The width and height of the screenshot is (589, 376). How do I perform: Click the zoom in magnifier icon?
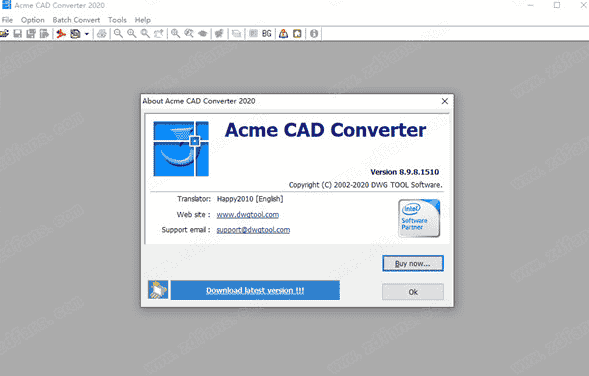[x=132, y=34]
